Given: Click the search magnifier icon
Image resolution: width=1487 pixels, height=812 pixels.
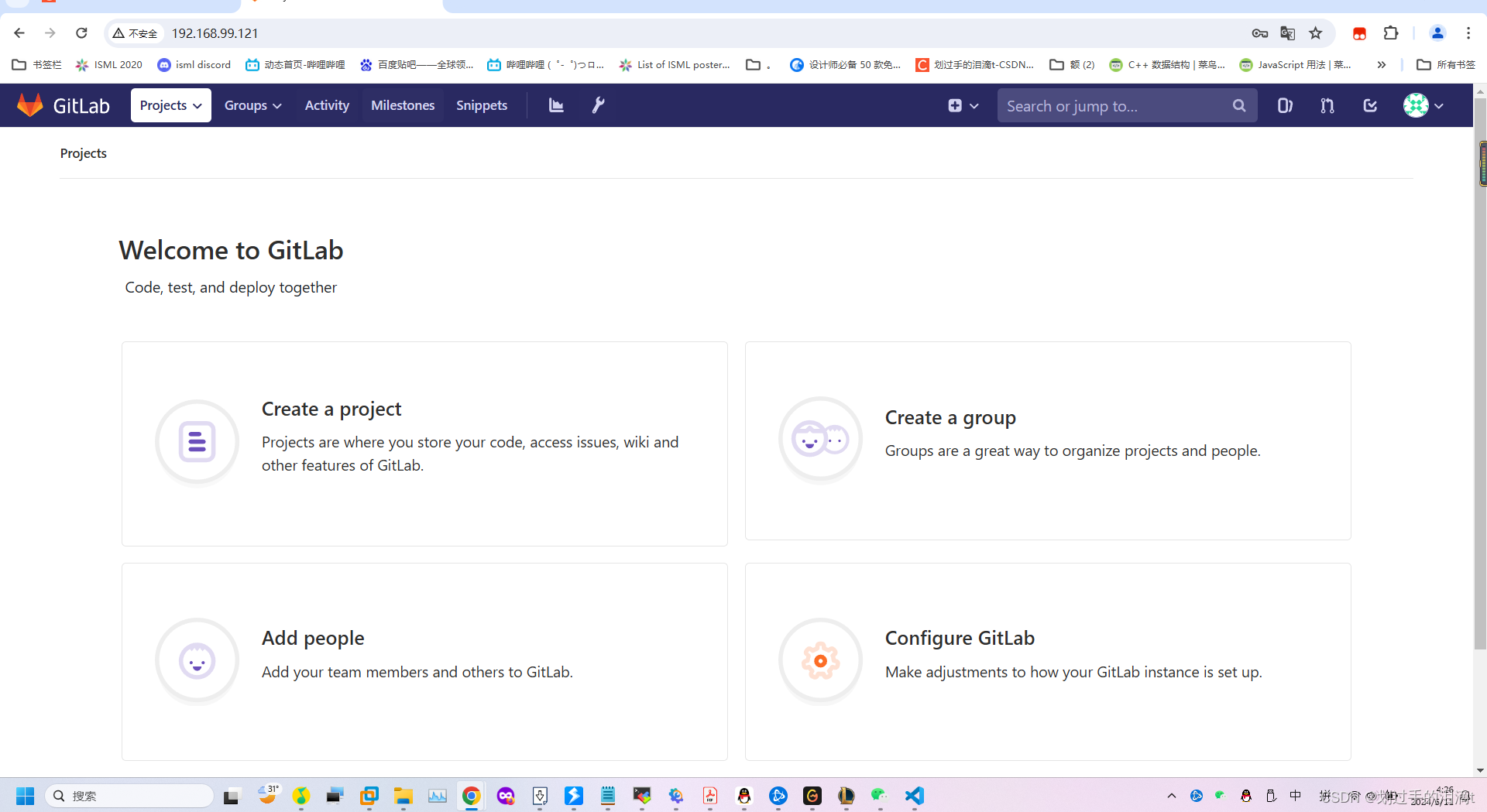Looking at the screenshot, I should click(1239, 105).
